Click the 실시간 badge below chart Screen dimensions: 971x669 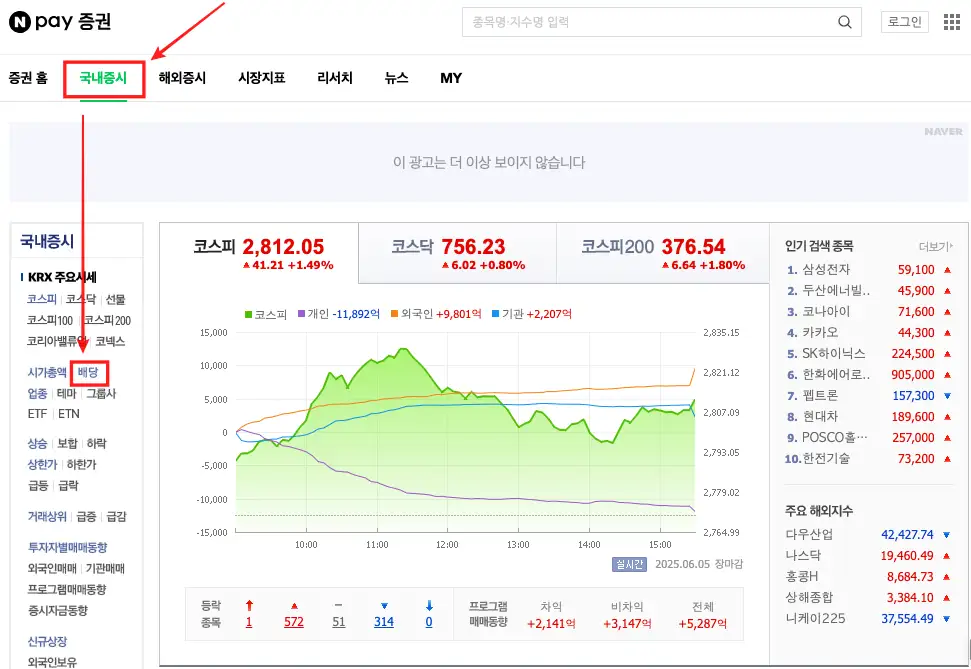click(x=629, y=564)
